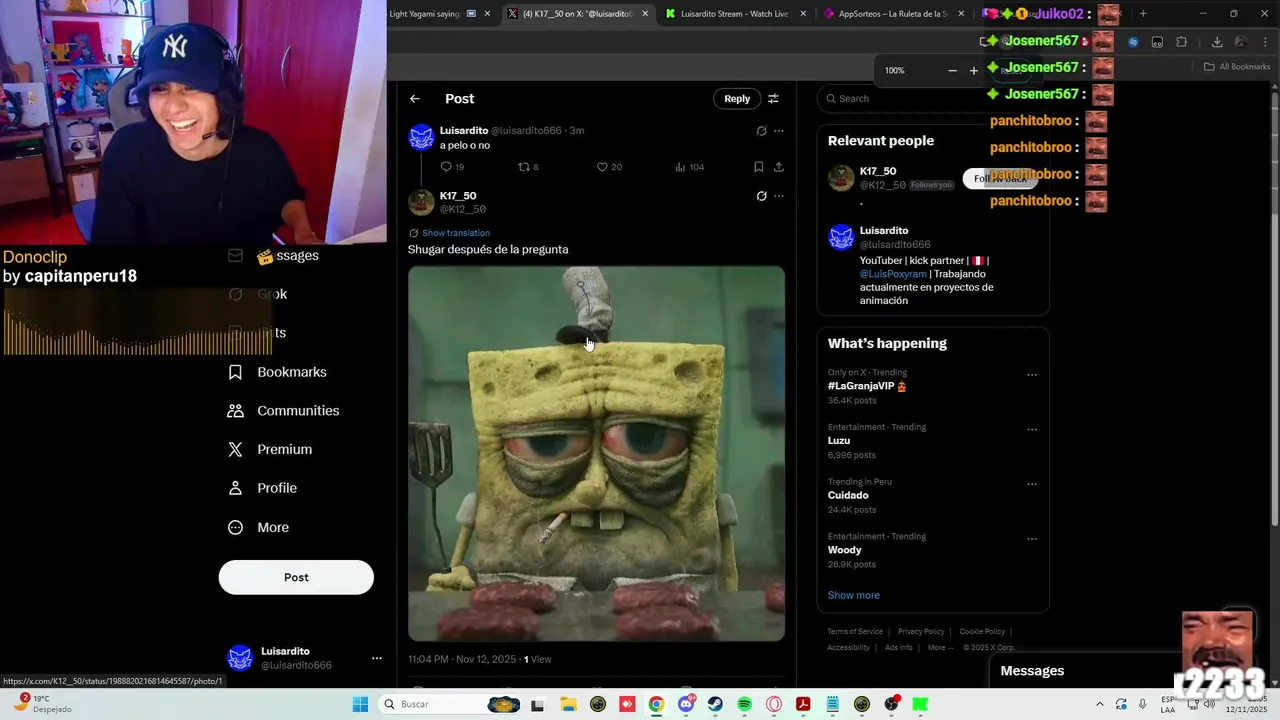This screenshot has width=1280, height=720.
Task: Click the Grok icon on K17_50's post
Action: tap(761, 196)
